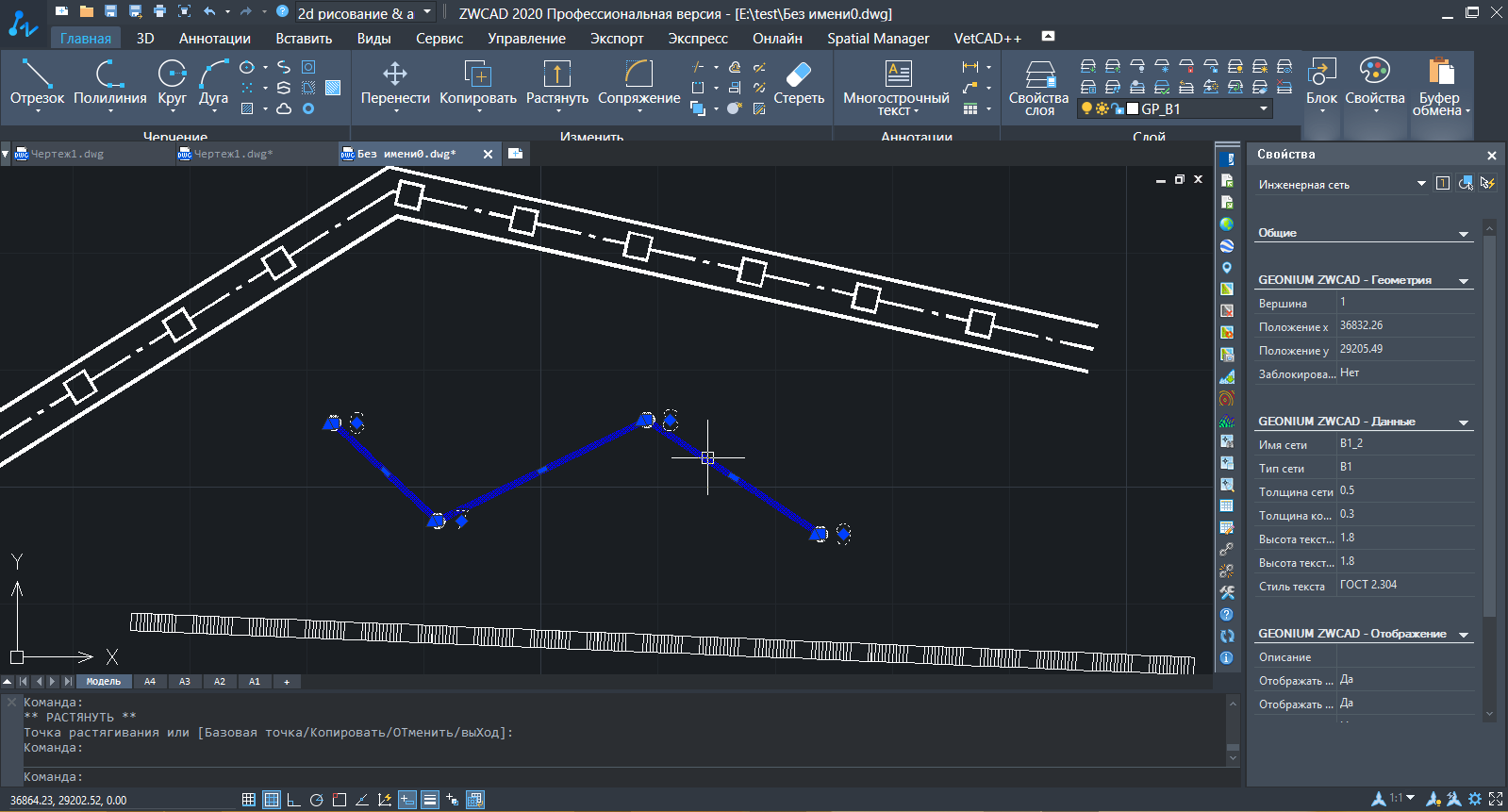Open the 2d рисование workspace dropdown

(365, 12)
